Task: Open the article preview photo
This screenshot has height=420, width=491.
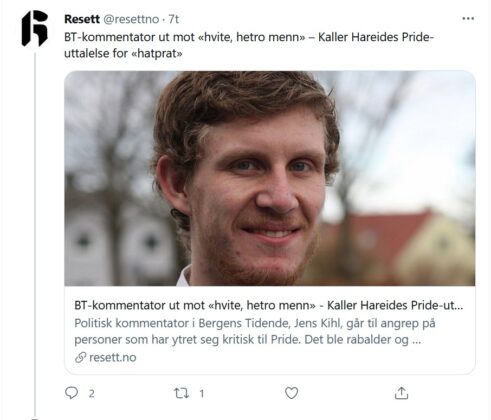Action: click(270, 178)
